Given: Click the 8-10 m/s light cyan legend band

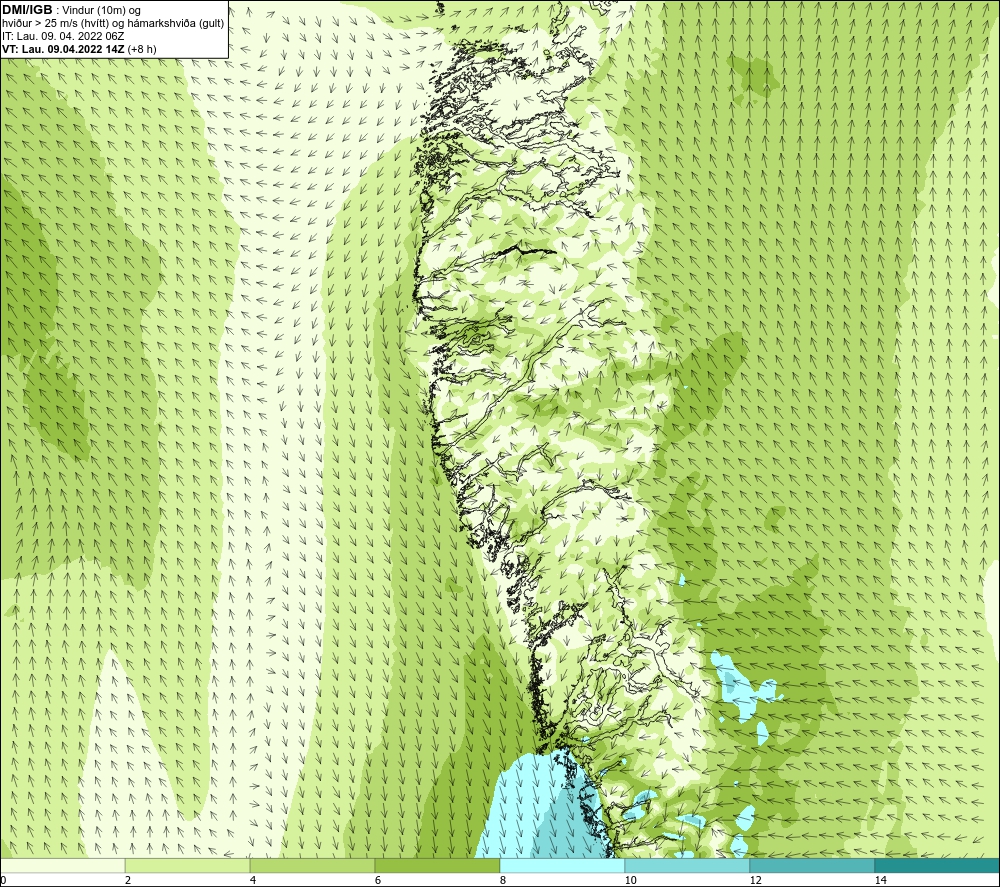Looking at the screenshot, I should pos(562,865).
